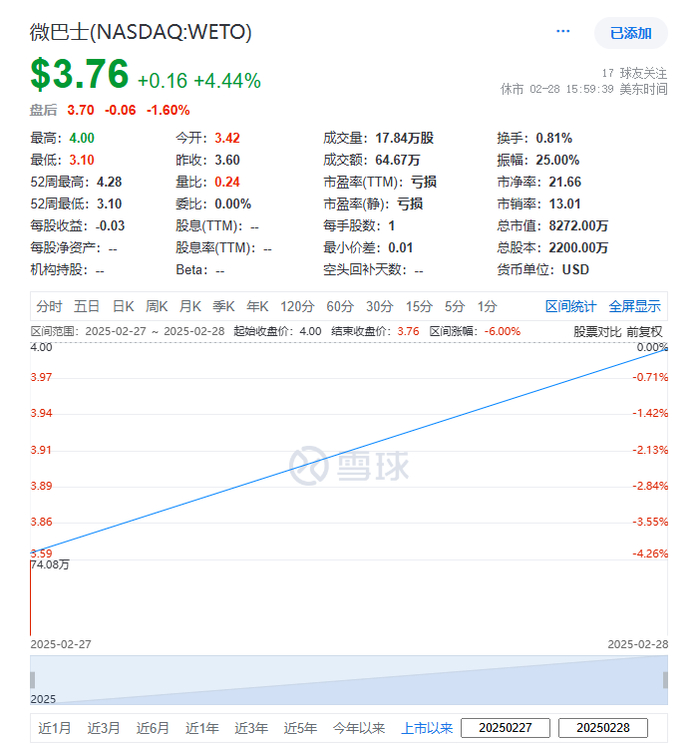Select the 近6月 time range
Screen dimensions: 700x754
[x=152, y=728]
